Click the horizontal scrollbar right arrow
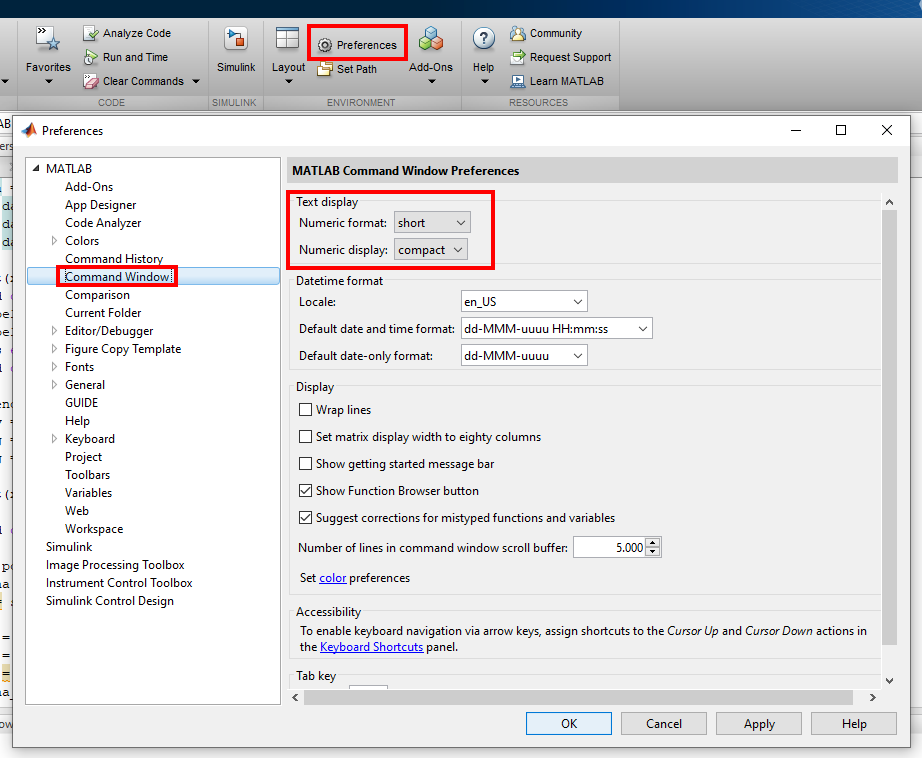 point(873,697)
